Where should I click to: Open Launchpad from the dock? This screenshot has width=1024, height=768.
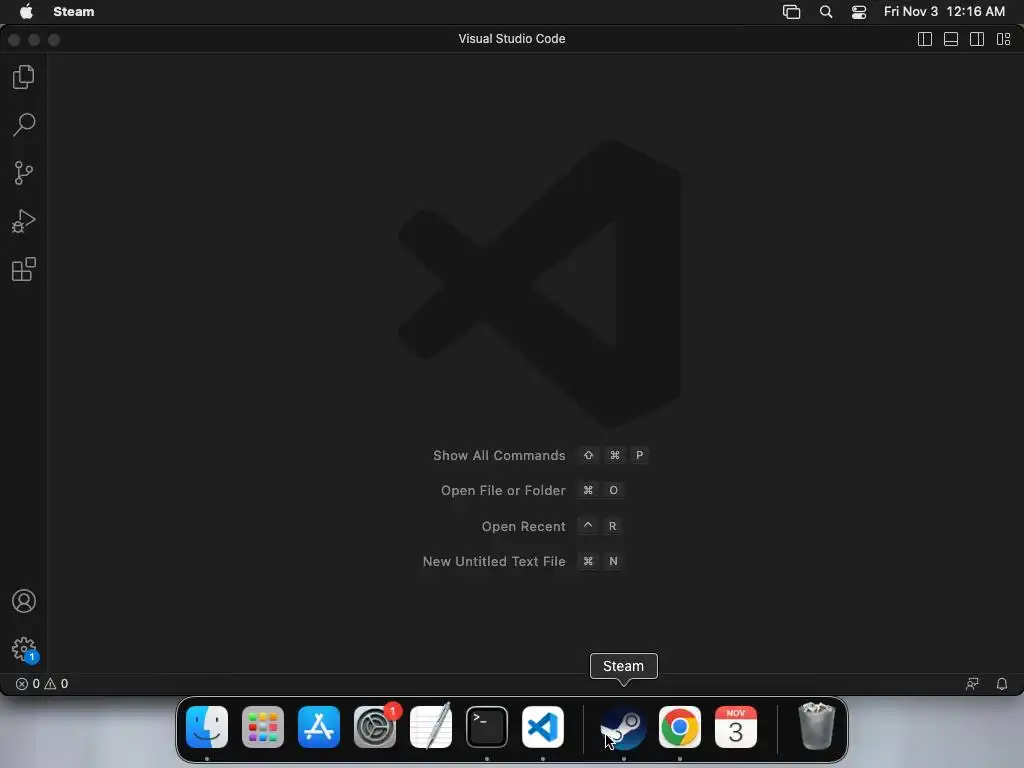coord(263,727)
